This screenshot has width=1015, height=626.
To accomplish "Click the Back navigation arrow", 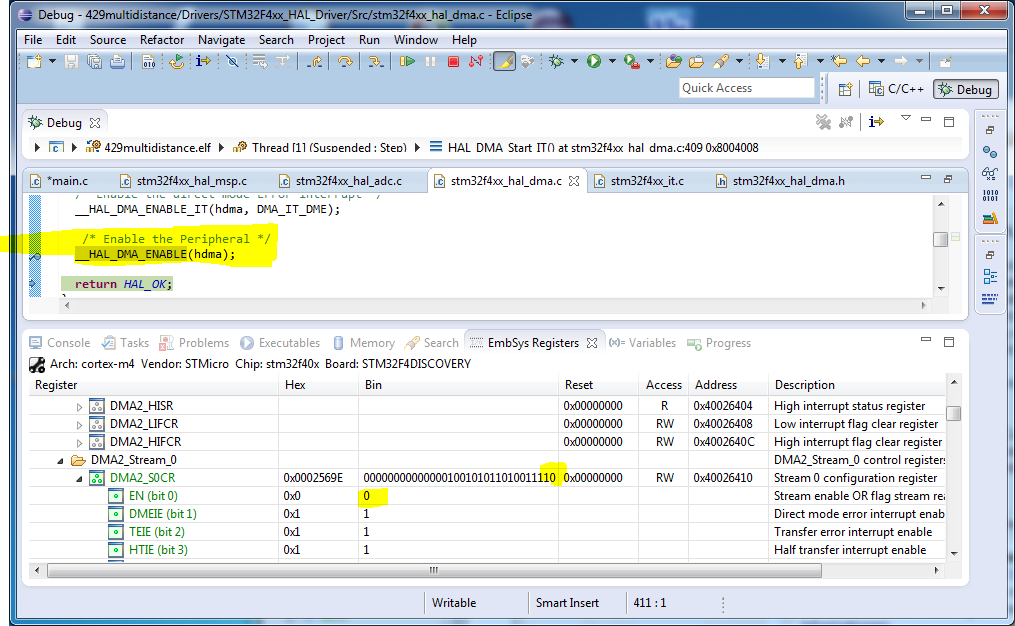I will click(x=863, y=61).
